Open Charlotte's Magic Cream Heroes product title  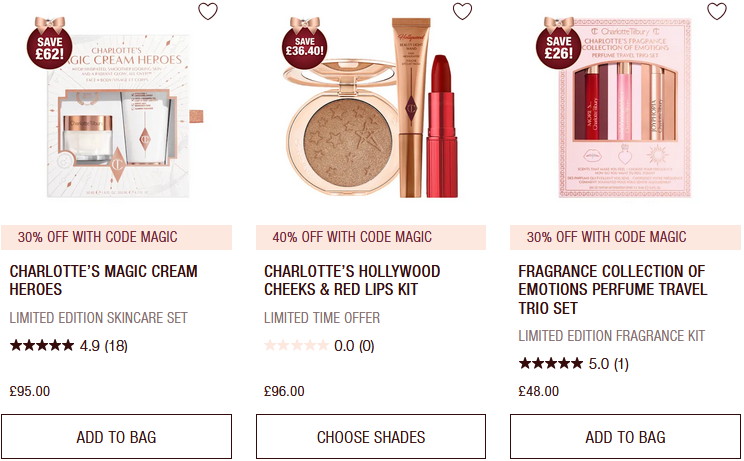pos(103,280)
